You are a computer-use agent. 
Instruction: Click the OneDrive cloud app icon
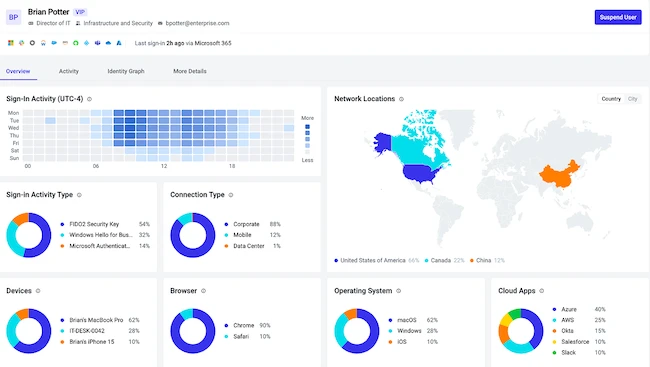click(x=108, y=43)
